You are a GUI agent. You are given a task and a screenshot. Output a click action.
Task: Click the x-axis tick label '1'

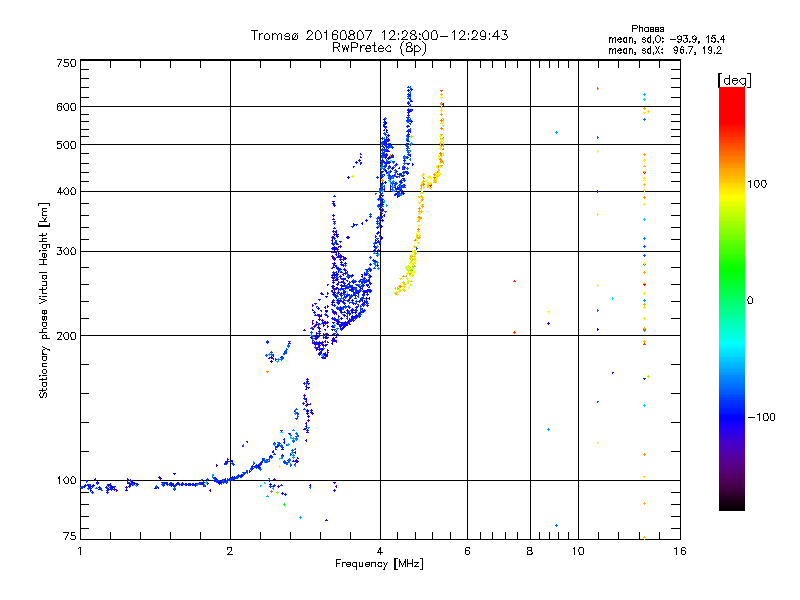click(x=80, y=551)
